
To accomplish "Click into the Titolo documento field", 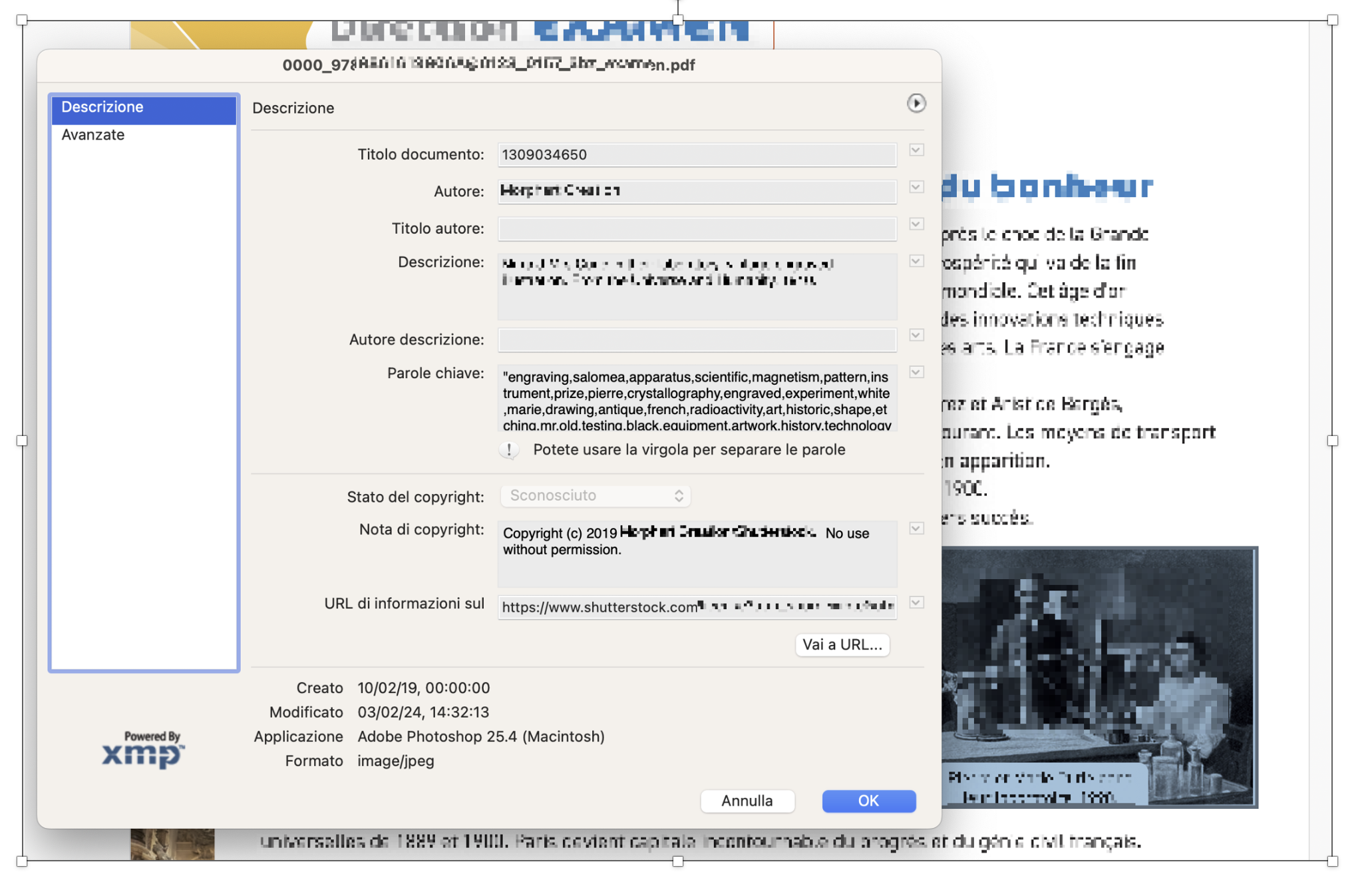I will 696,155.
